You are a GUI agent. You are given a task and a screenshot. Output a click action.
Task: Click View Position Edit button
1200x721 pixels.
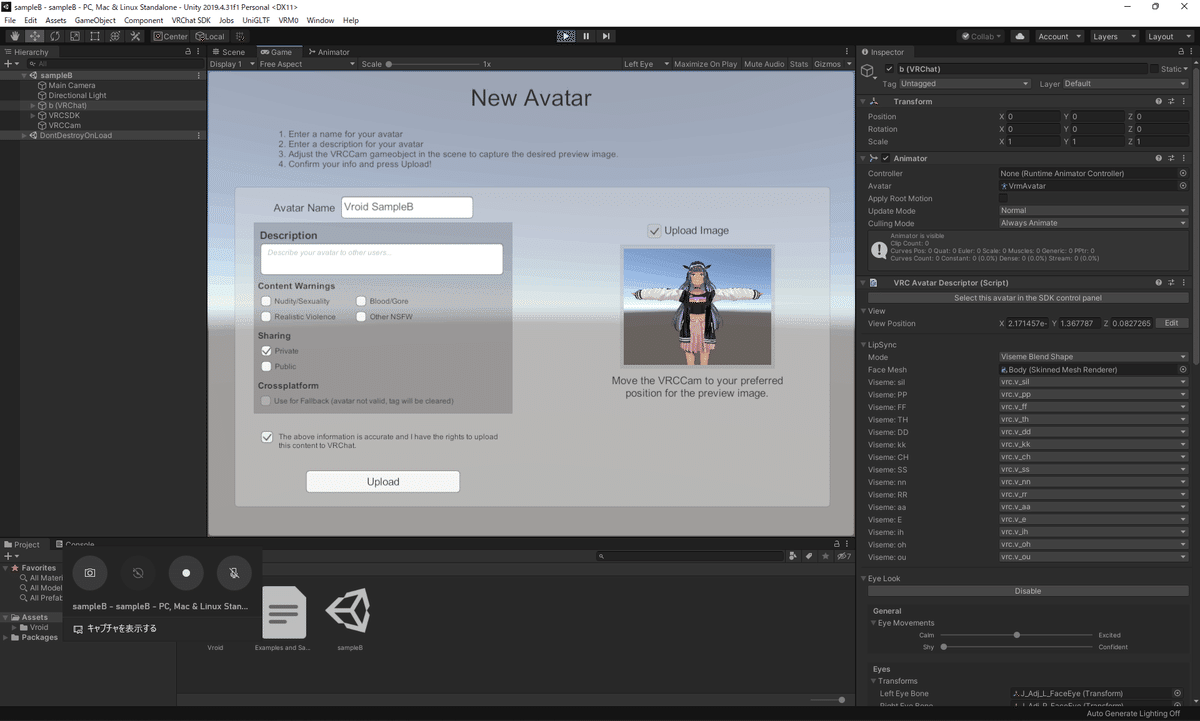[x=1172, y=324]
